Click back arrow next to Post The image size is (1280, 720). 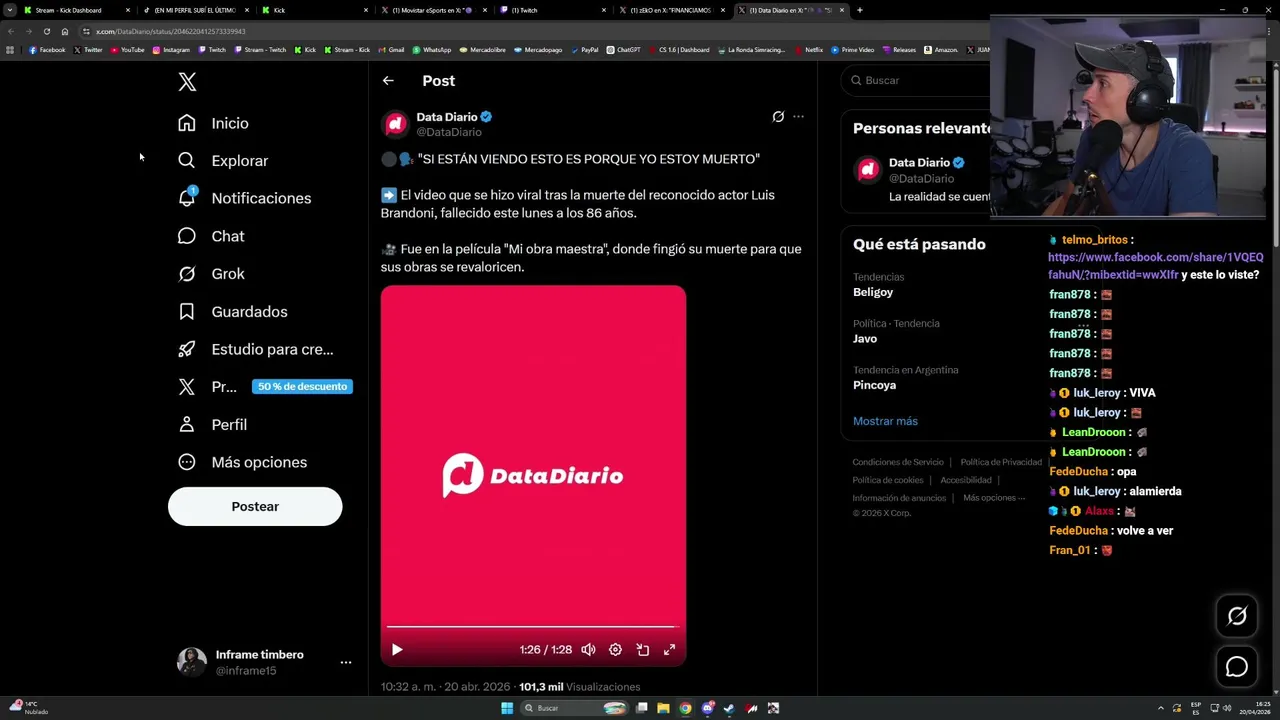click(x=388, y=81)
